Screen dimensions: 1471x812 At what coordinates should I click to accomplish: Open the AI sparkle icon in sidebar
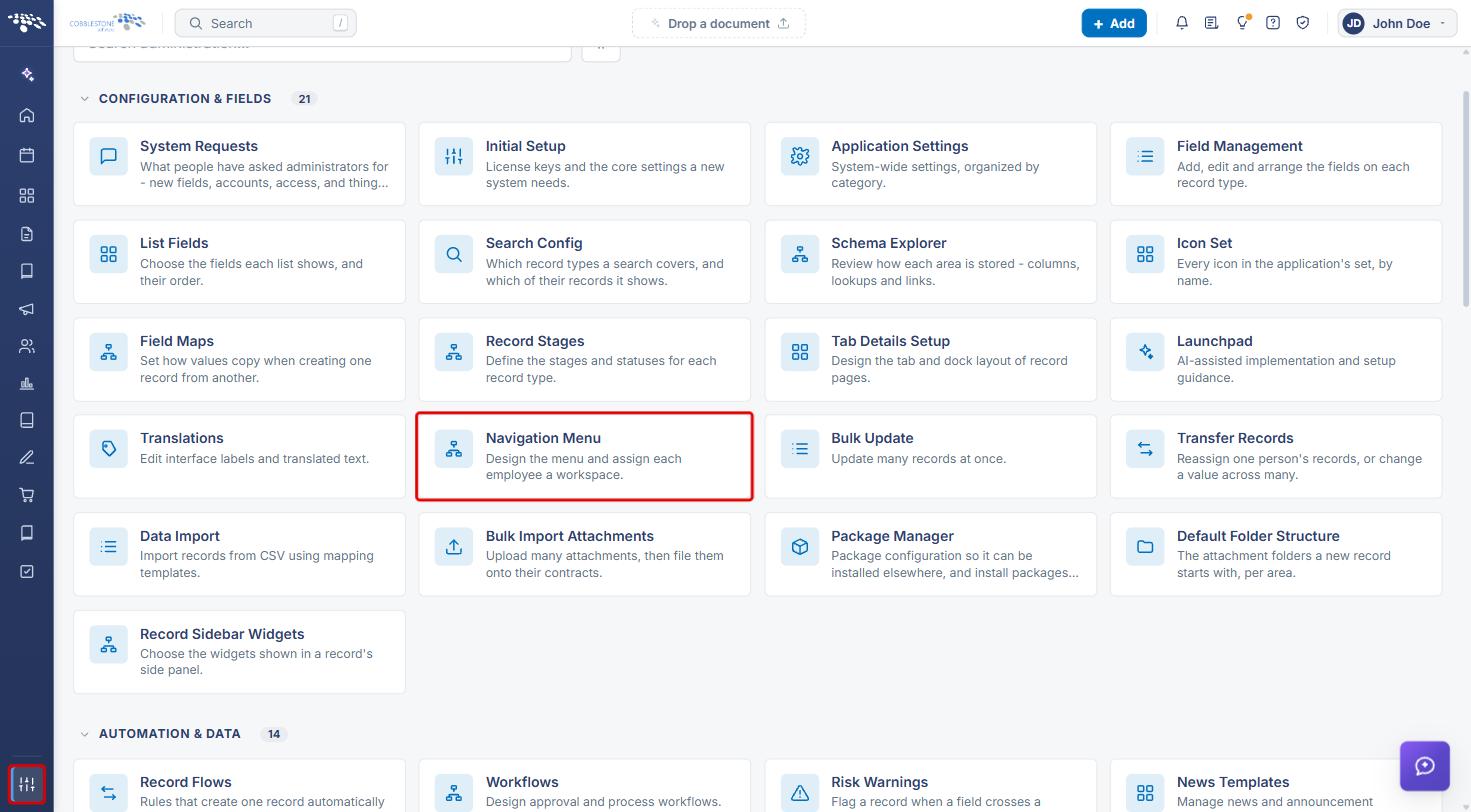click(27, 74)
